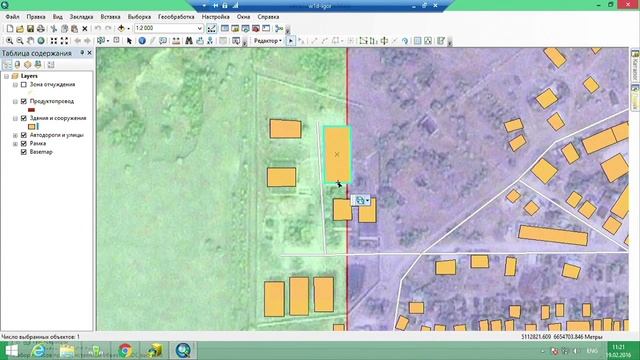Open the ArcToolbox red toolbox icon
The image size is (640, 360).
(256, 29)
